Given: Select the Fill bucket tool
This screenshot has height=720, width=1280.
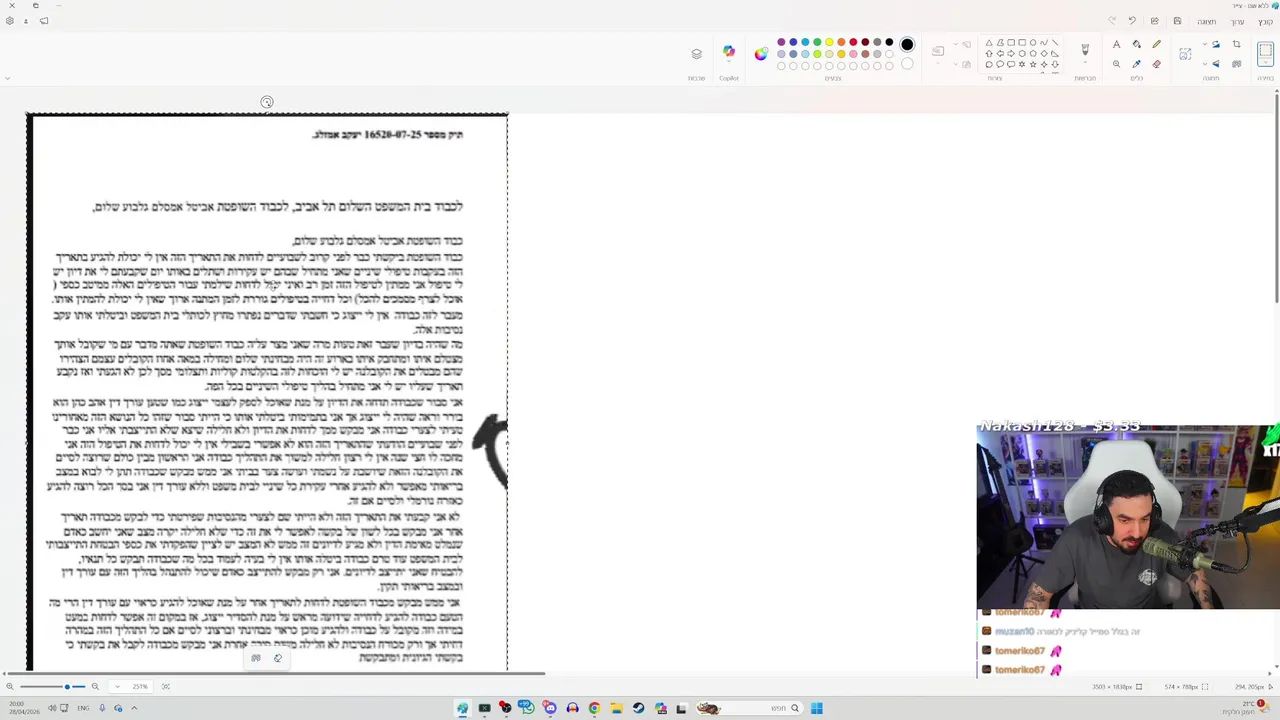Looking at the screenshot, I should click(1137, 44).
